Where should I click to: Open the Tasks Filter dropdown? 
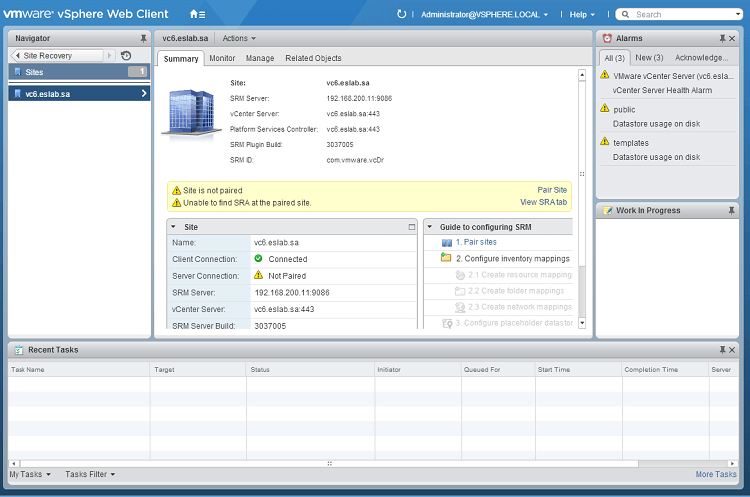tap(90, 474)
